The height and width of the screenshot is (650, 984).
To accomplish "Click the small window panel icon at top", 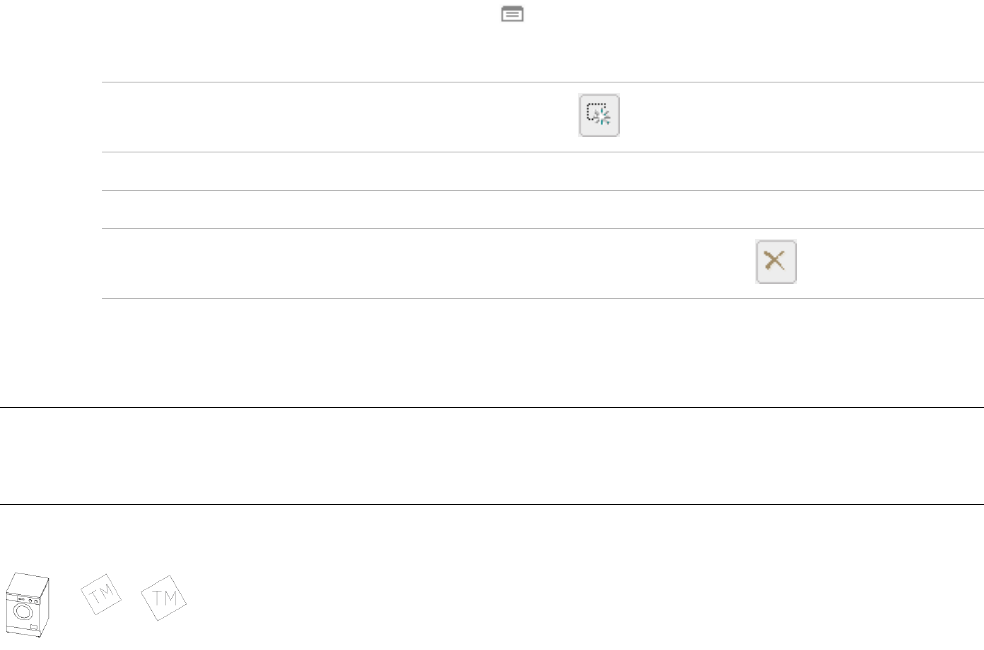I will (x=512, y=15).
